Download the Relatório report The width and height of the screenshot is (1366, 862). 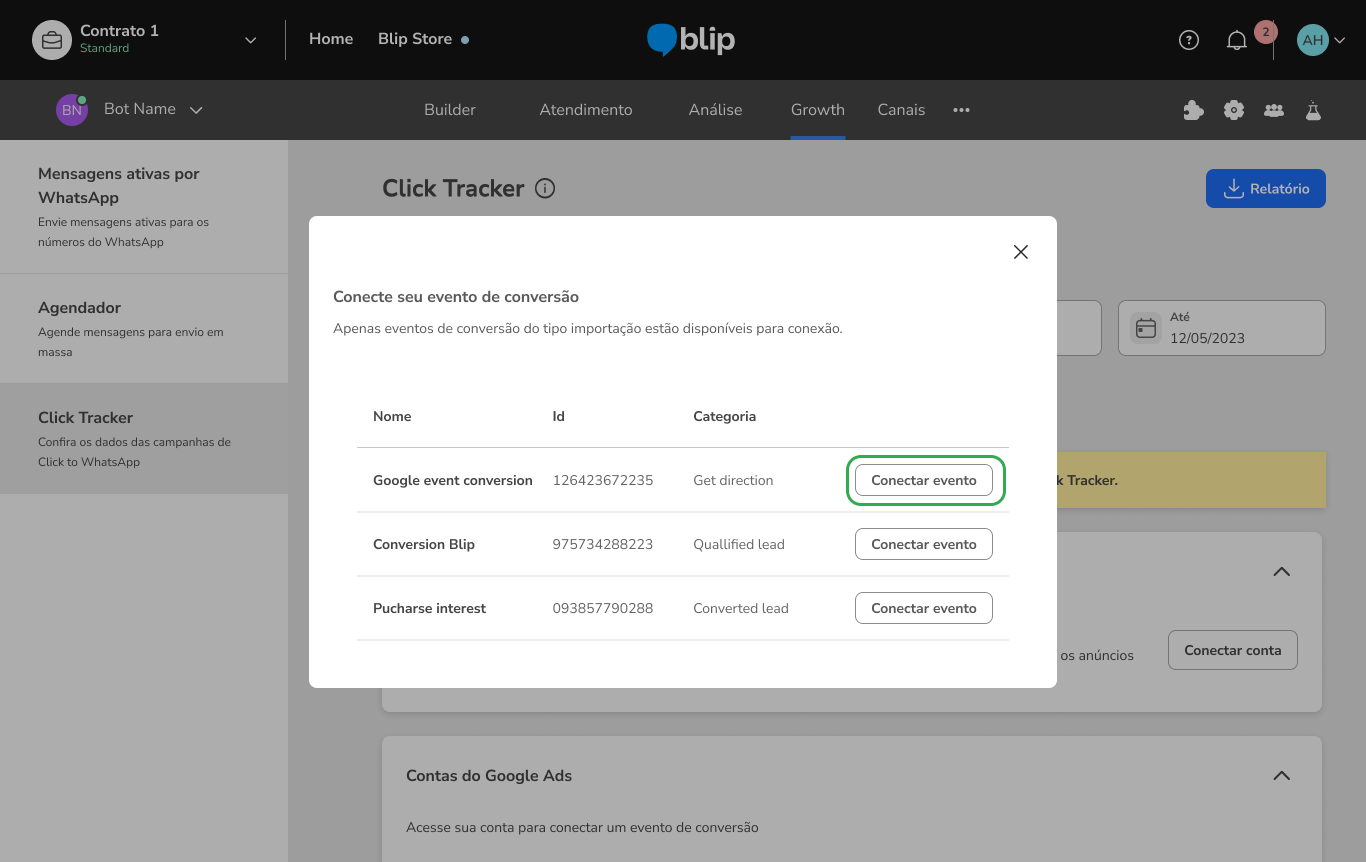pyautogui.click(x=1265, y=189)
